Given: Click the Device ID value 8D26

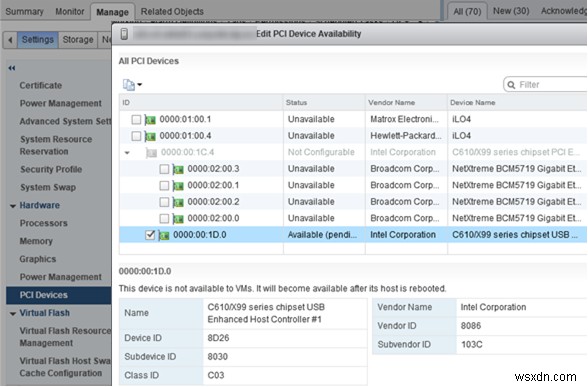Looking at the screenshot, I should coord(218,339).
